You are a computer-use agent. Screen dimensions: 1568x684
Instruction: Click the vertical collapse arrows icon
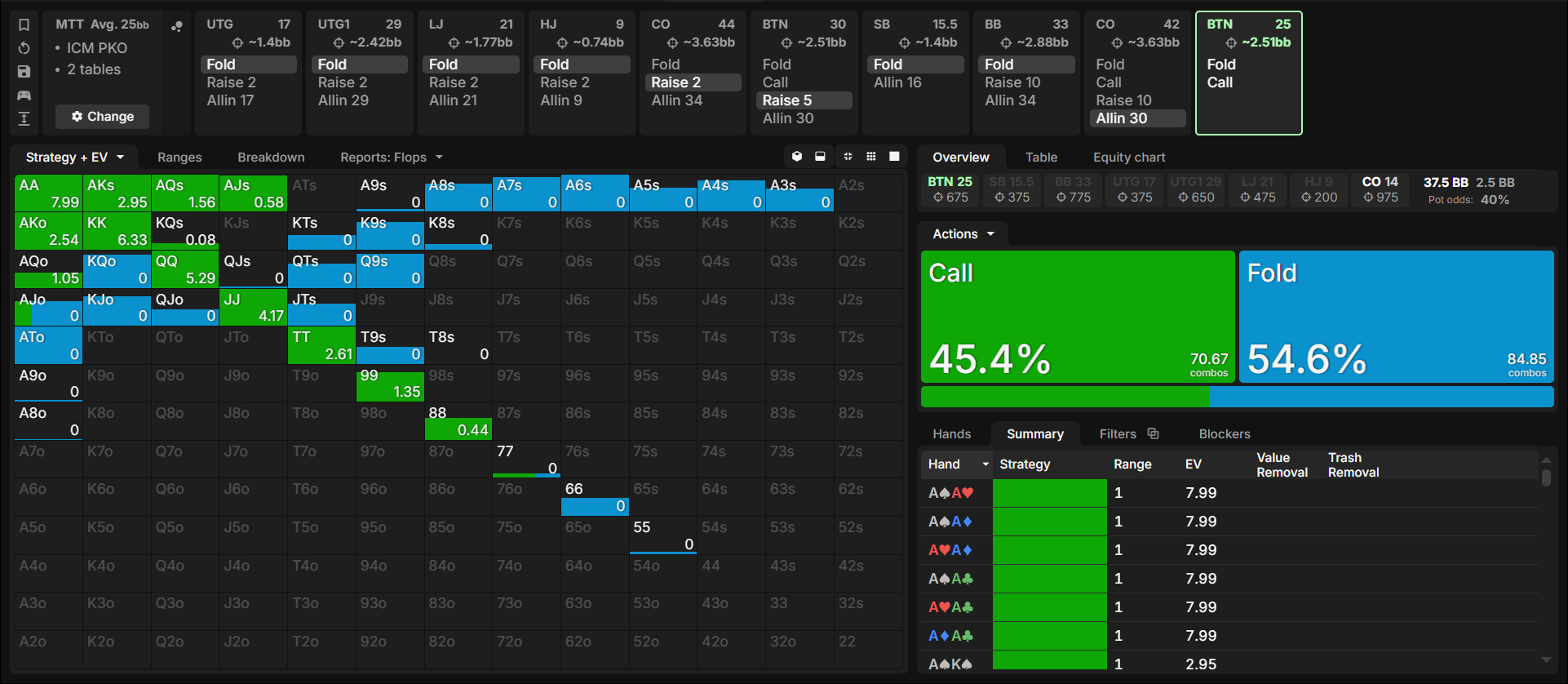coord(24,119)
